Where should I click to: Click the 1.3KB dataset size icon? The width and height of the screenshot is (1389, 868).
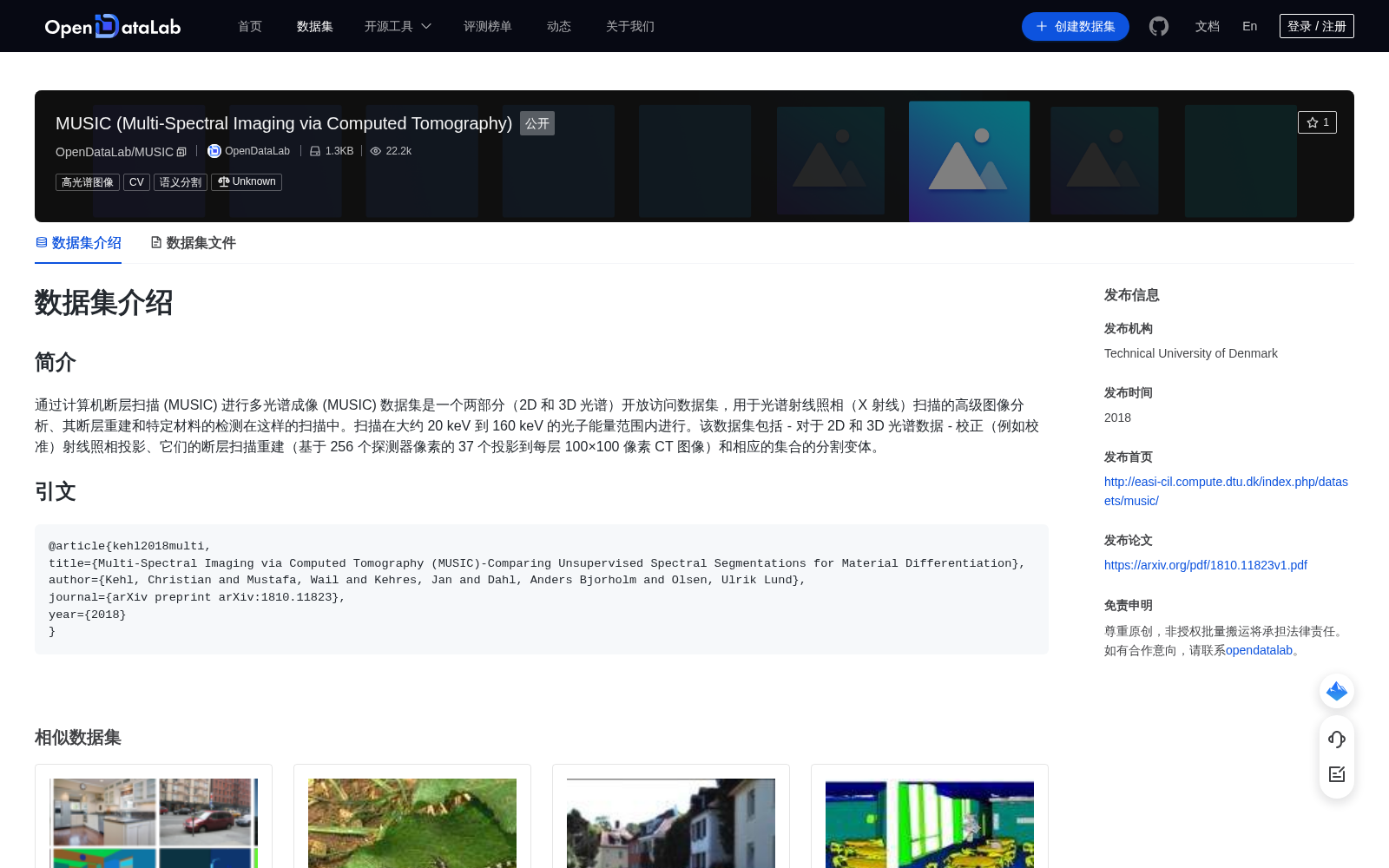315,151
